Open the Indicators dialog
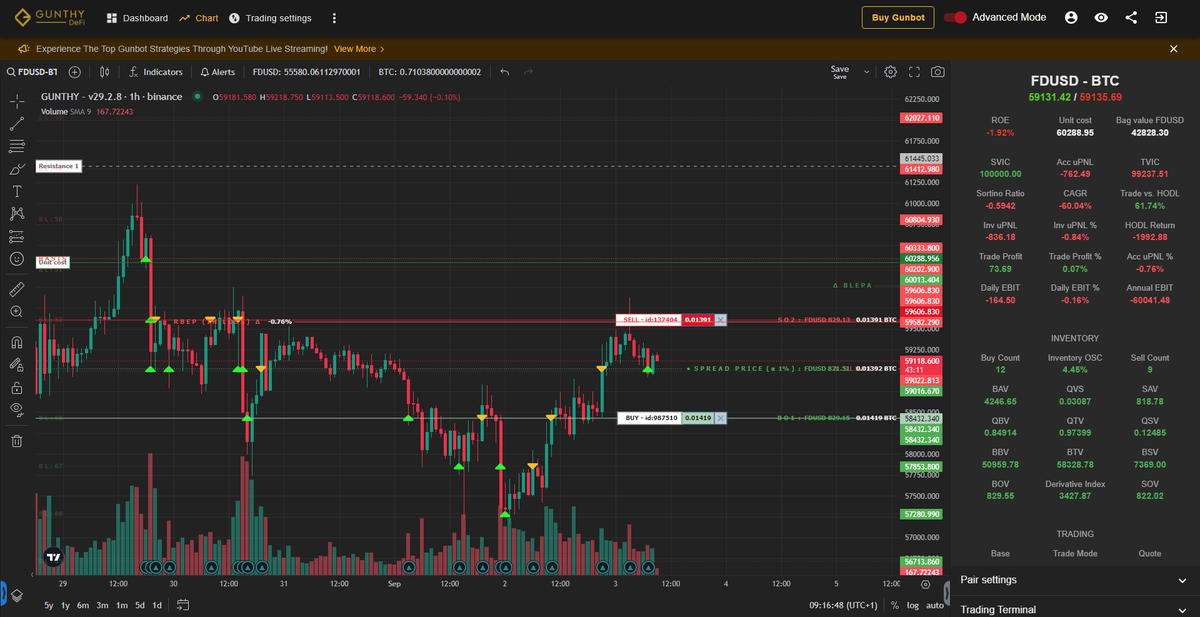The image size is (1200, 617). coord(156,72)
